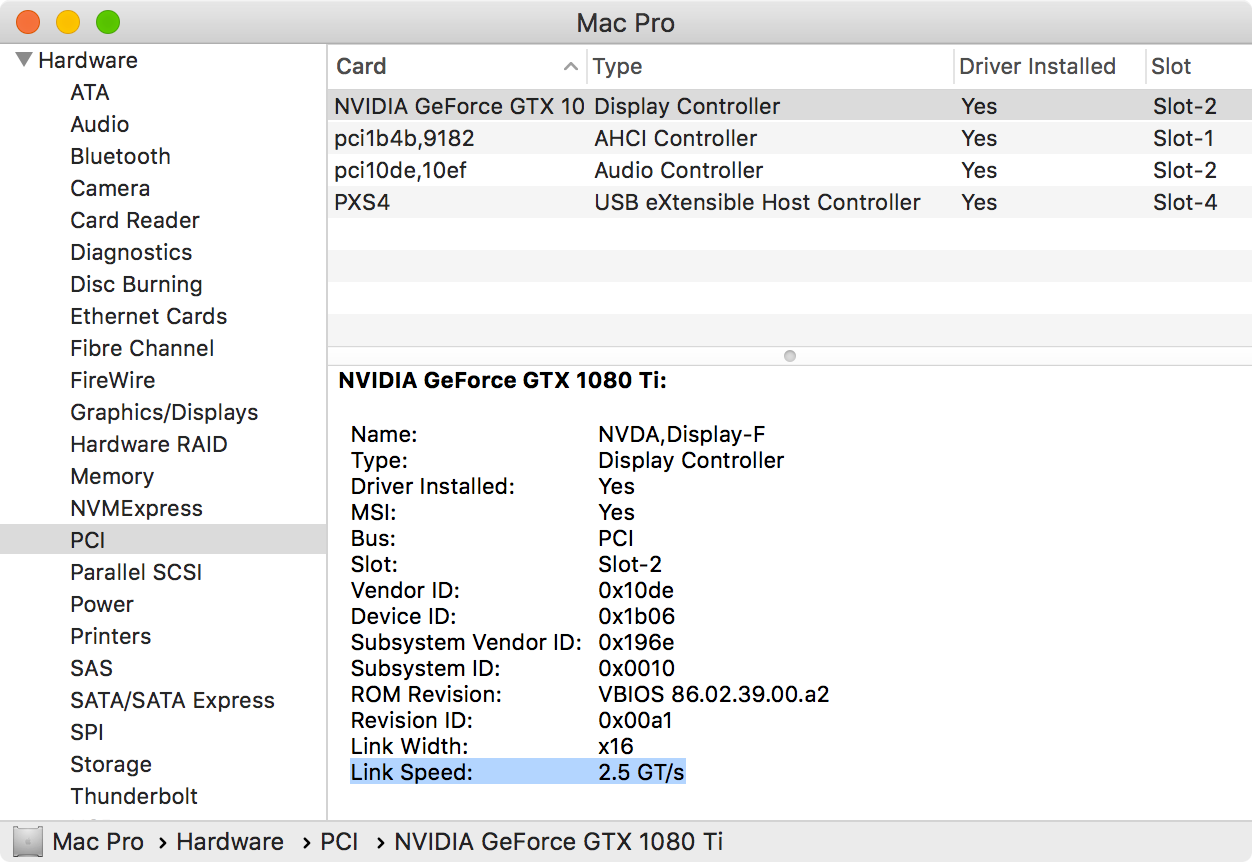The height and width of the screenshot is (862, 1252).
Task: Select Camera in the sidebar
Action: (110, 188)
